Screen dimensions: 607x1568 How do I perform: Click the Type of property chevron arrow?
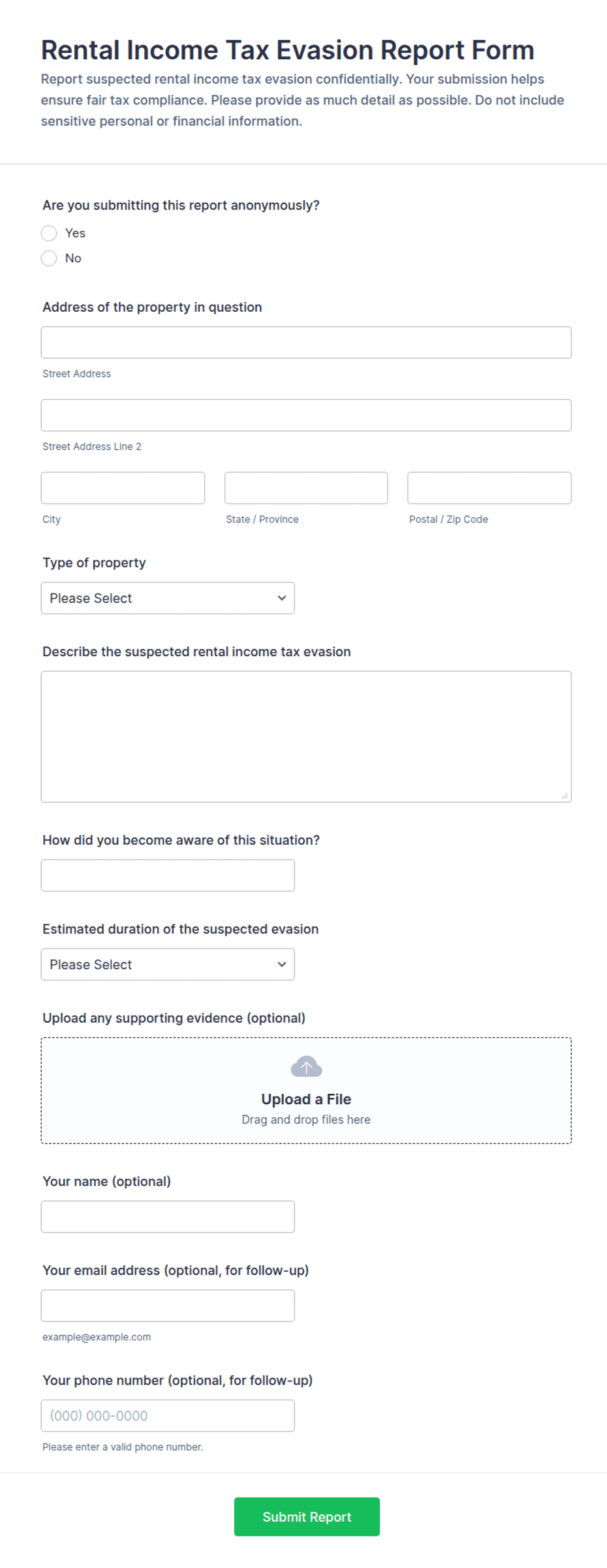click(282, 598)
